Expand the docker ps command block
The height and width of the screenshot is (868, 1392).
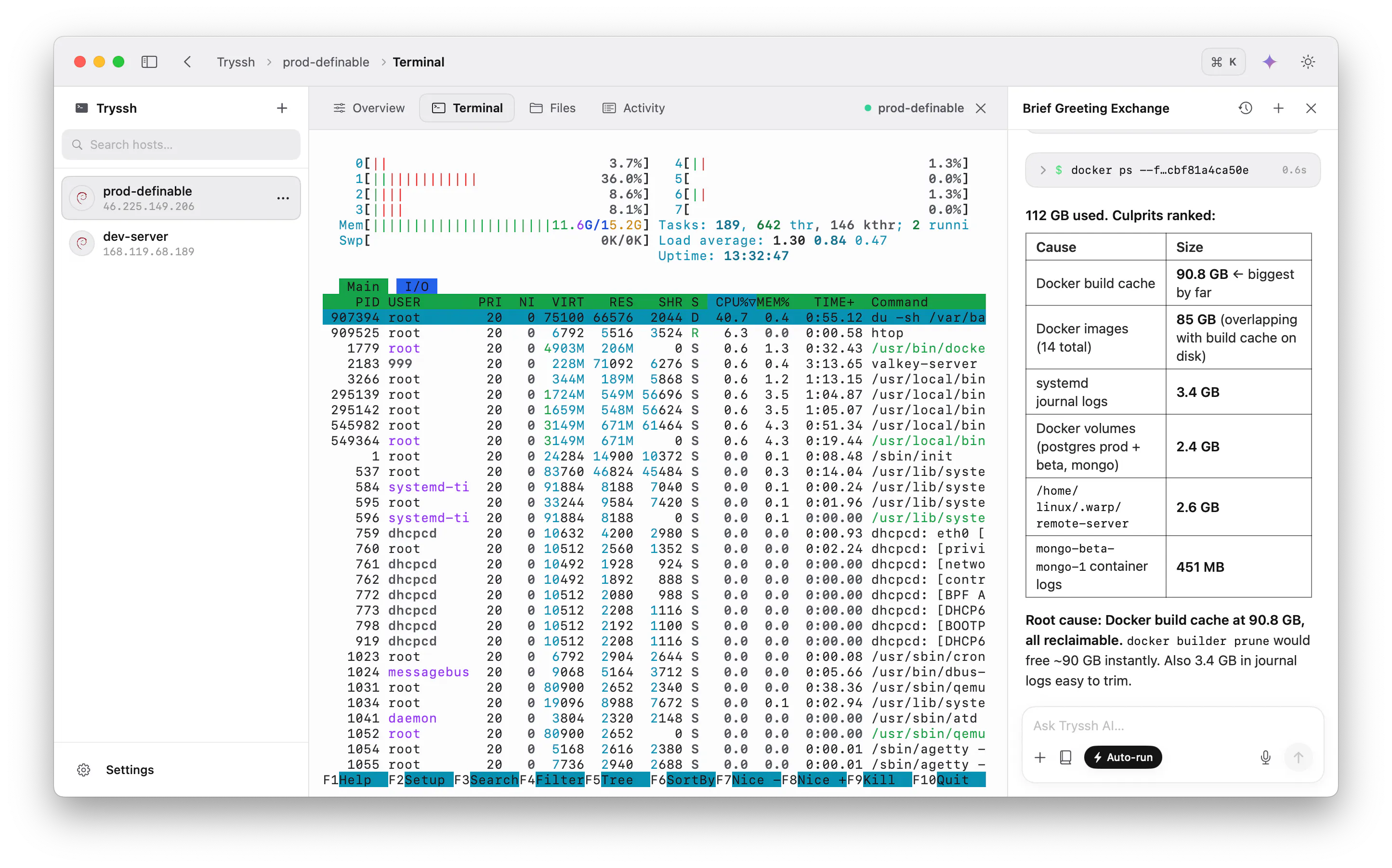click(x=1043, y=170)
